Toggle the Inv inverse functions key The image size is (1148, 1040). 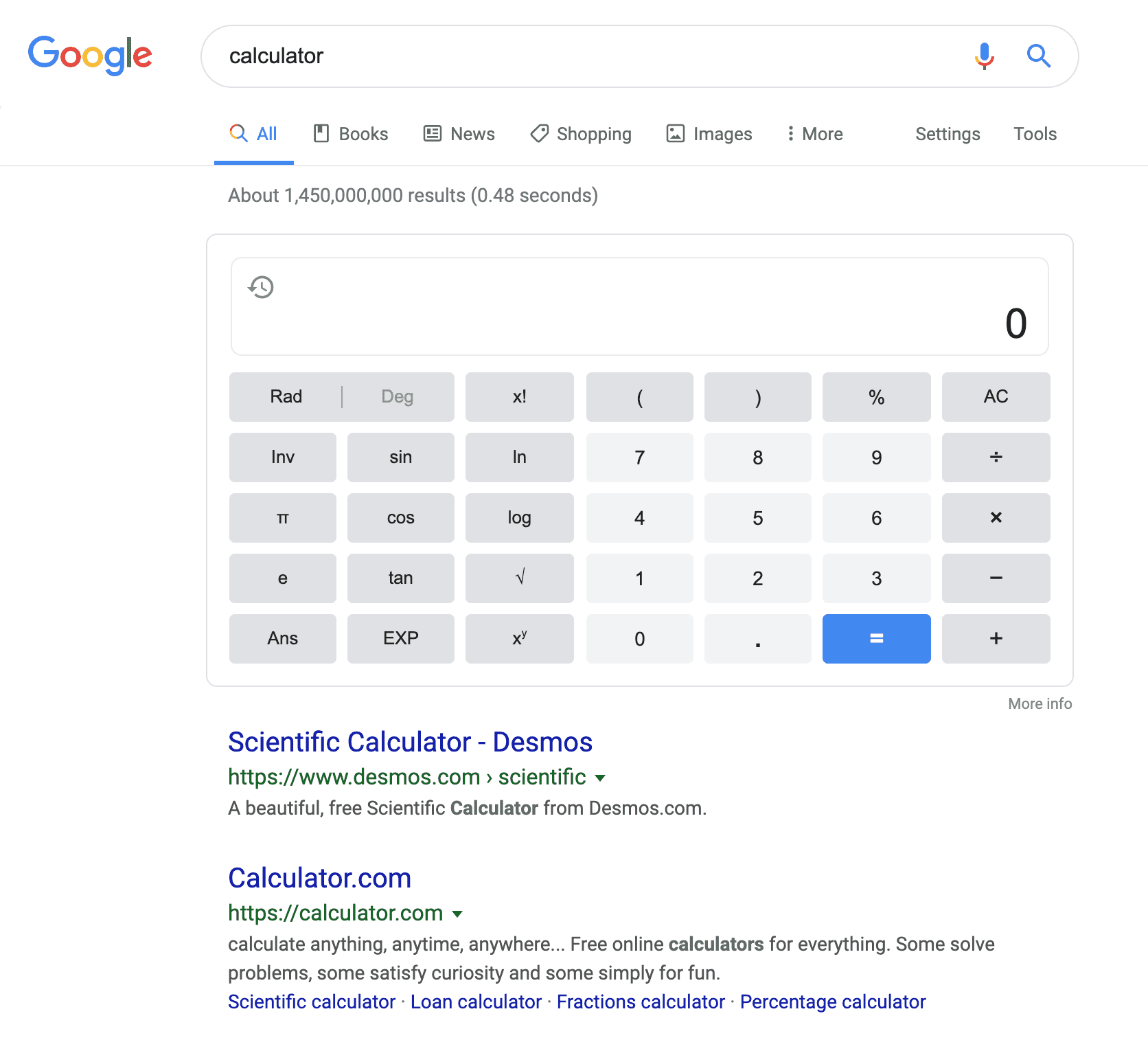[x=282, y=457]
